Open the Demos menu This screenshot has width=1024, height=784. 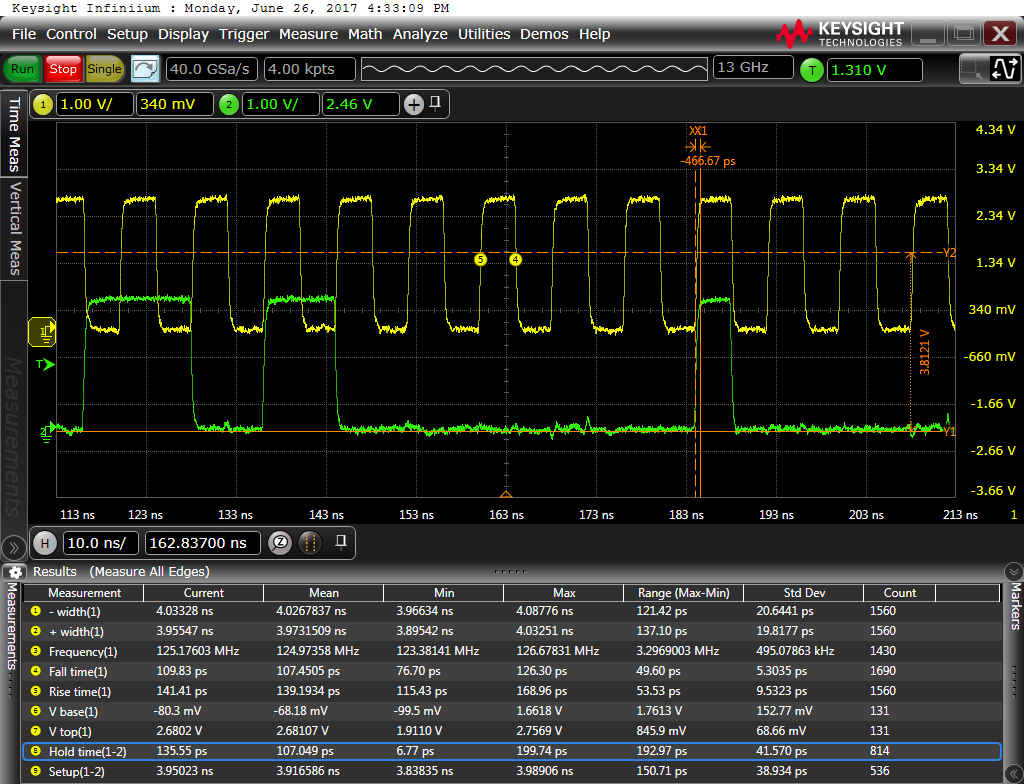pyautogui.click(x=544, y=34)
